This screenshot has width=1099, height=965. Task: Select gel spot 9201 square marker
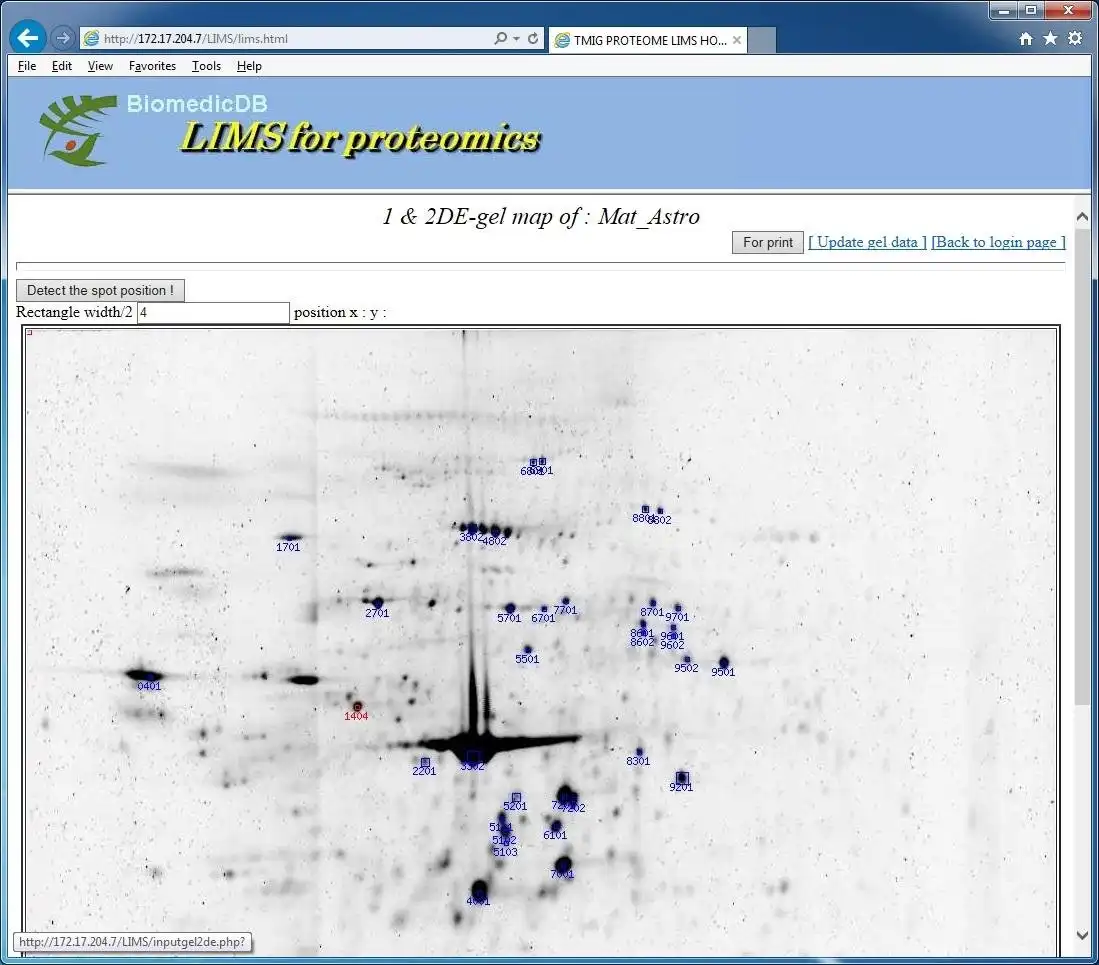pos(682,777)
